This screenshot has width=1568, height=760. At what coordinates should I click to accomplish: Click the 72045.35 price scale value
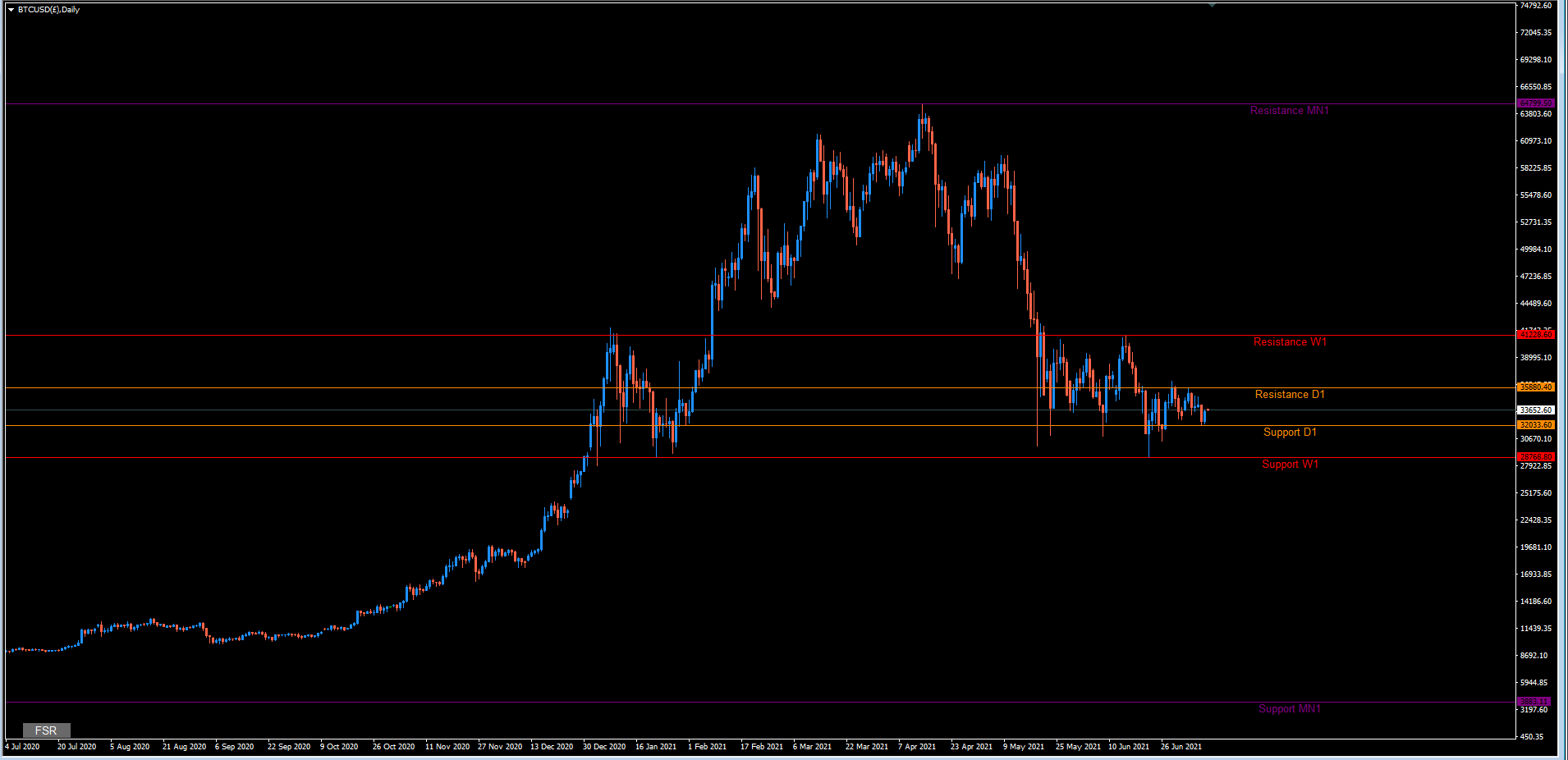tap(1536, 33)
